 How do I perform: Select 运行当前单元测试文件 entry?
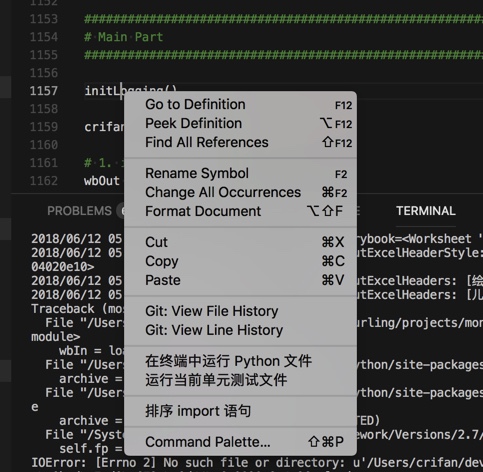point(240,380)
